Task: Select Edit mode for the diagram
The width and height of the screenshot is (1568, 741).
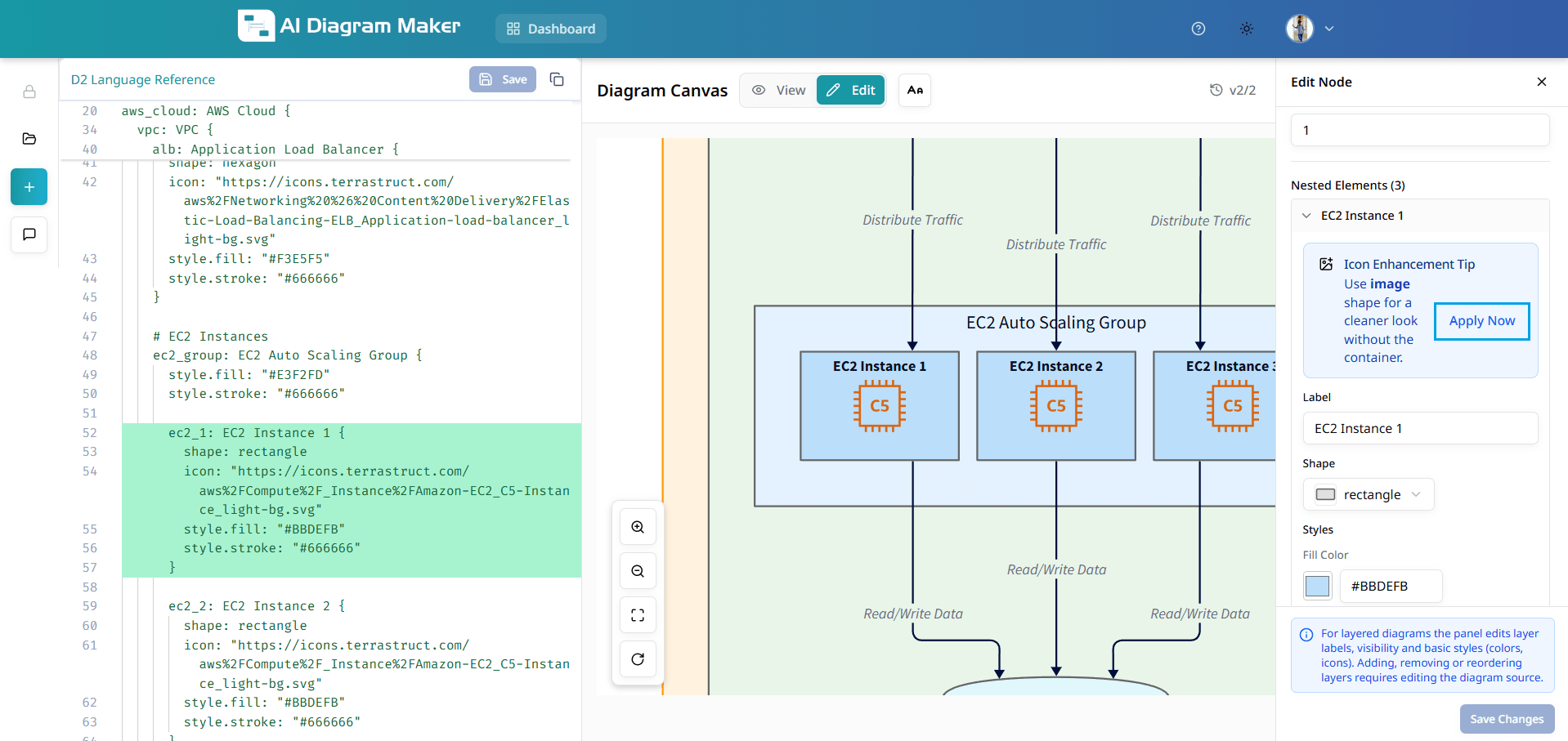Action: 850,90
